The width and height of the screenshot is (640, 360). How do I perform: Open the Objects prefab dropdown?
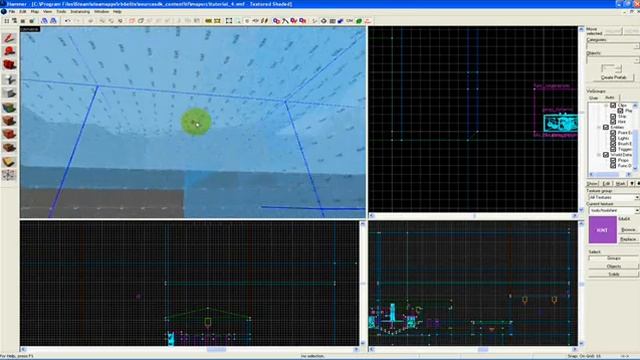coord(613,60)
